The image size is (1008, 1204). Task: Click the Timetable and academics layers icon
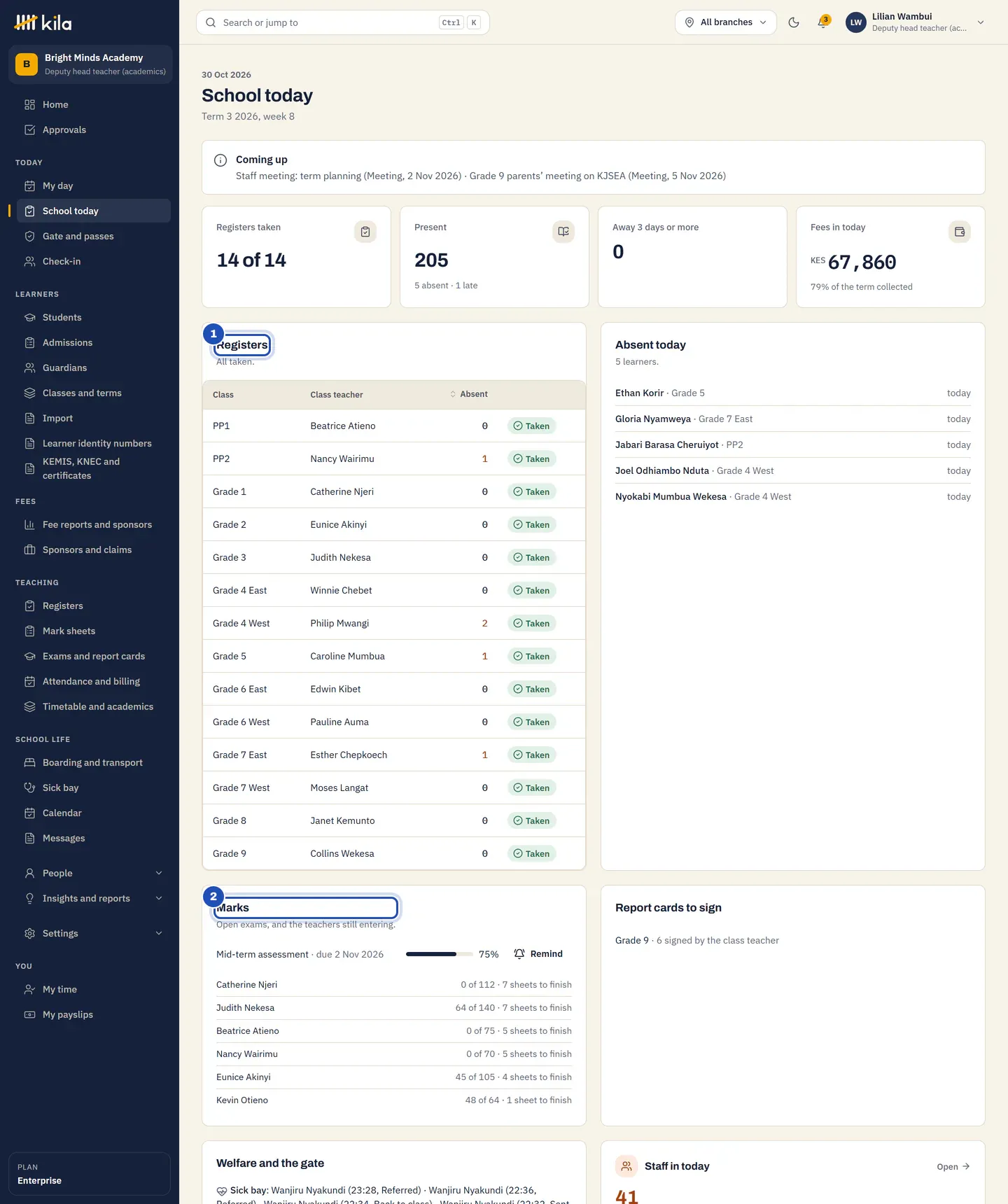(x=29, y=707)
